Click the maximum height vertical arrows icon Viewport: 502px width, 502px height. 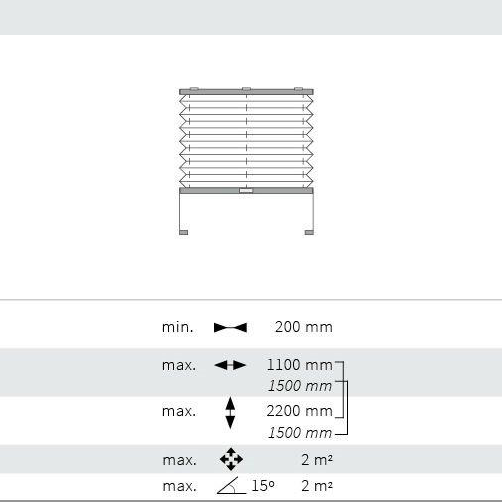click(230, 413)
